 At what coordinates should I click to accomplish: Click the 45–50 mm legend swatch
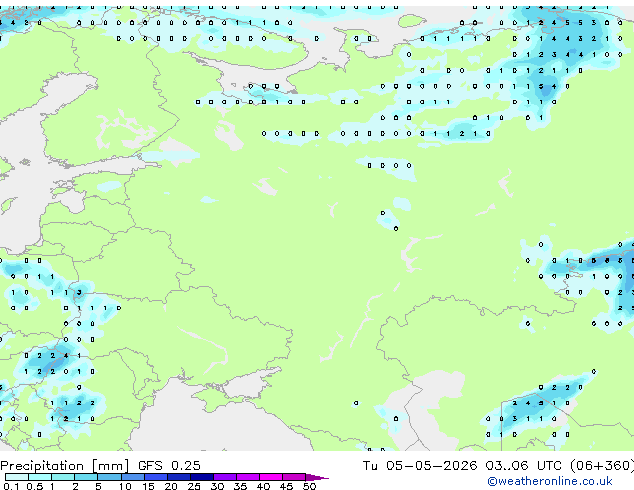[x=294, y=477]
